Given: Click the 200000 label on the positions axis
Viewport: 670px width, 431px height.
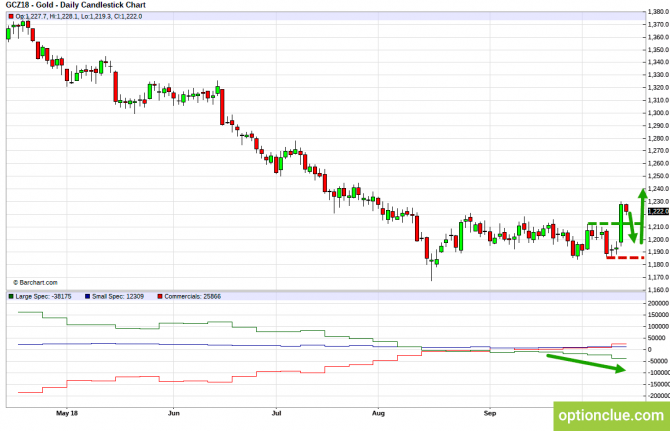Looking at the screenshot, I should pos(658,303).
